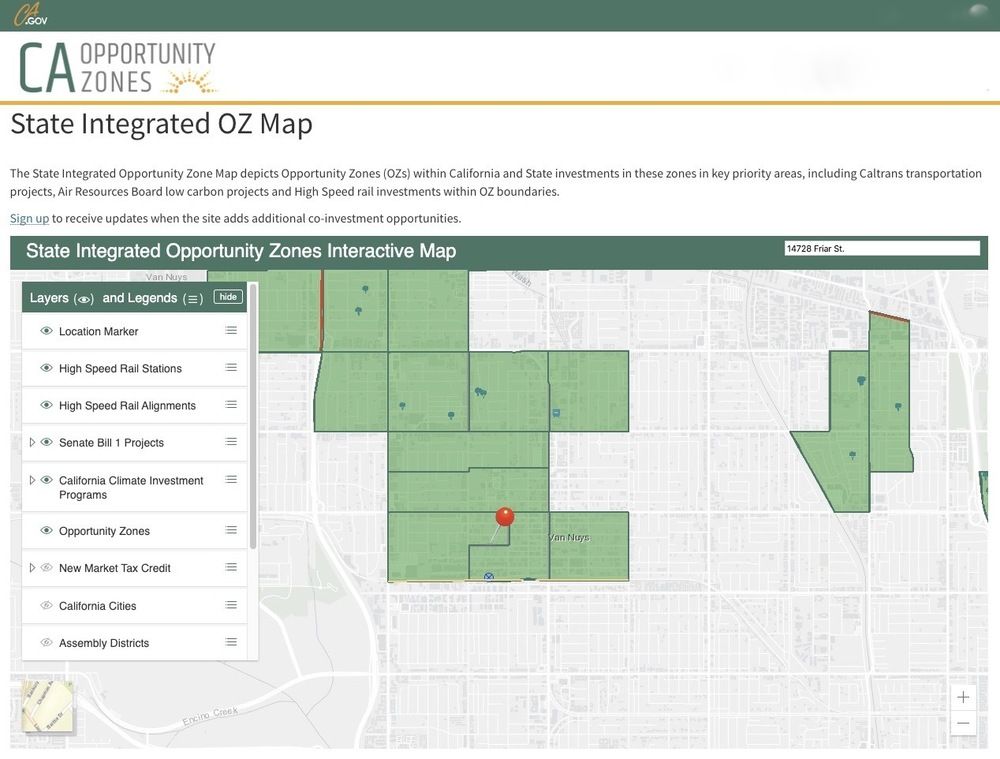Follow the Sign up link
The width and height of the screenshot is (1000, 759).
(x=29, y=218)
